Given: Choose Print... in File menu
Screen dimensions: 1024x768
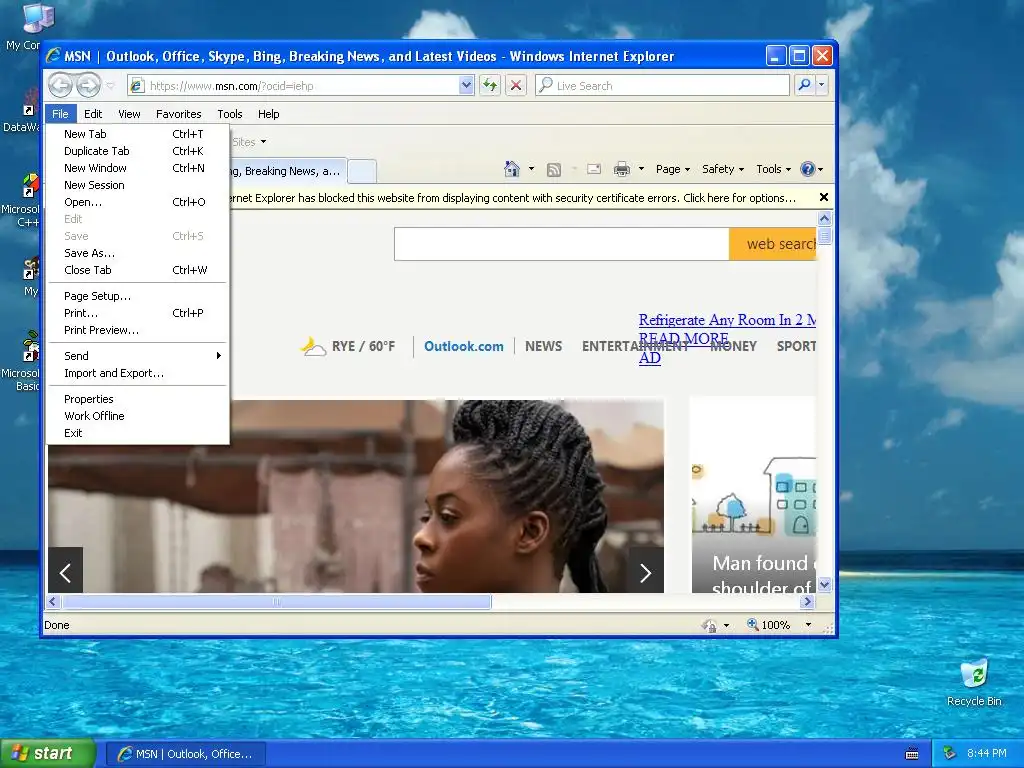Looking at the screenshot, I should (x=137, y=313).
